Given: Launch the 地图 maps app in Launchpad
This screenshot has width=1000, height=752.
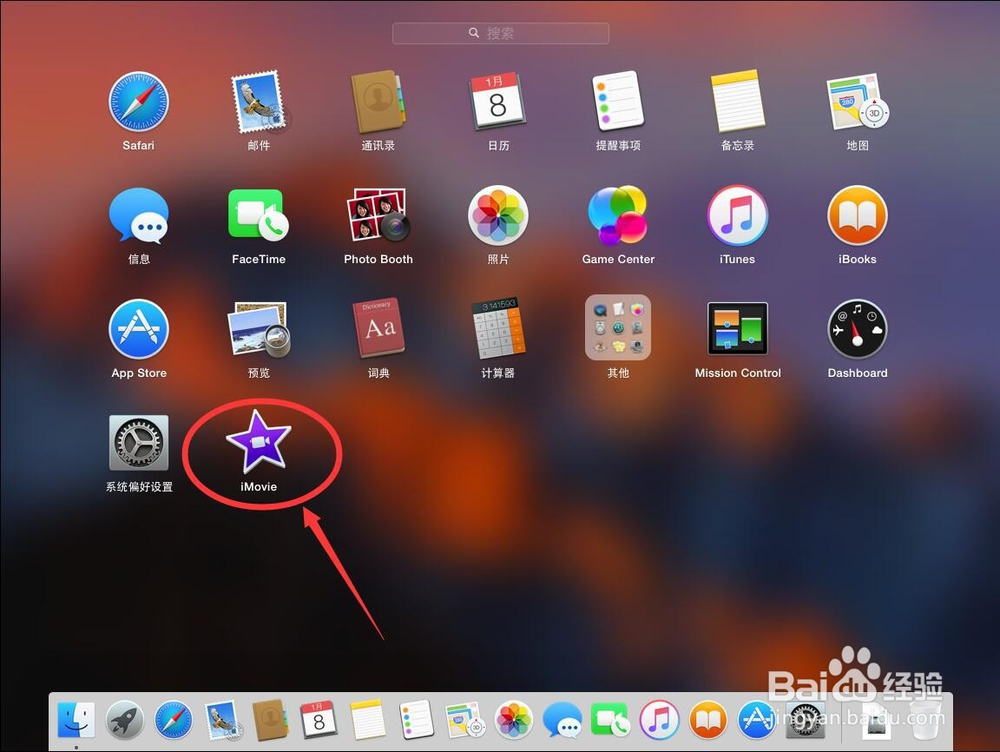Looking at the screenshot, I should tap(857, 102).
